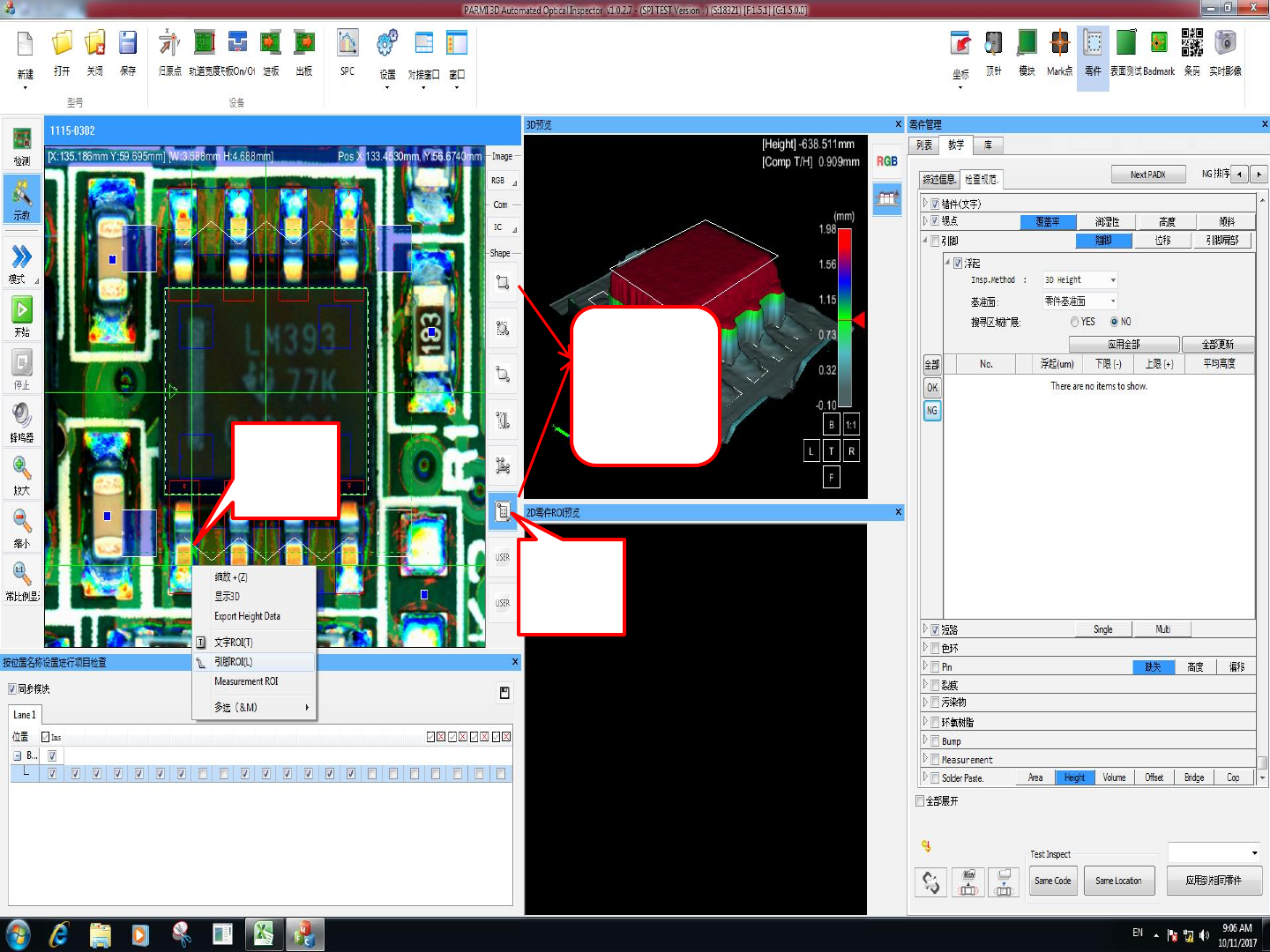Click the Next PADX button
The width and height of the screenshot is (1270, 952).
click(x=1147, y=175)
